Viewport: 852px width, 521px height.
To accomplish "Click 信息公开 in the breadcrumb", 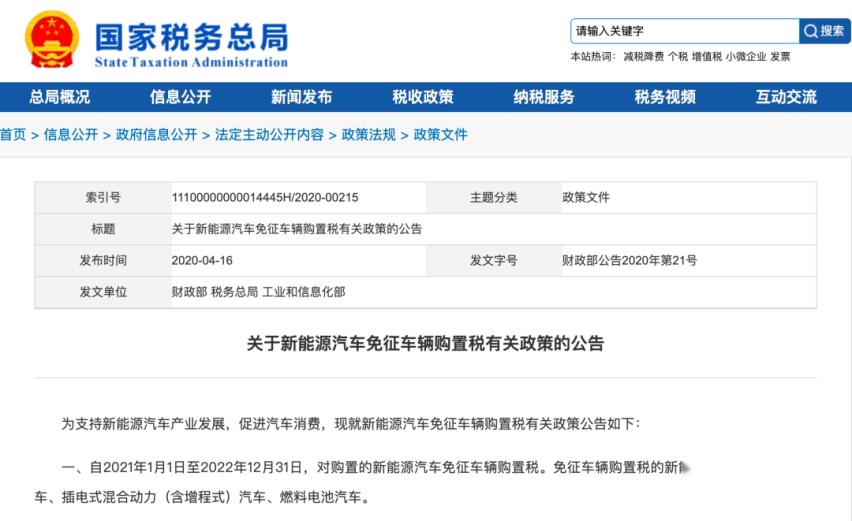I will [71, 134].
